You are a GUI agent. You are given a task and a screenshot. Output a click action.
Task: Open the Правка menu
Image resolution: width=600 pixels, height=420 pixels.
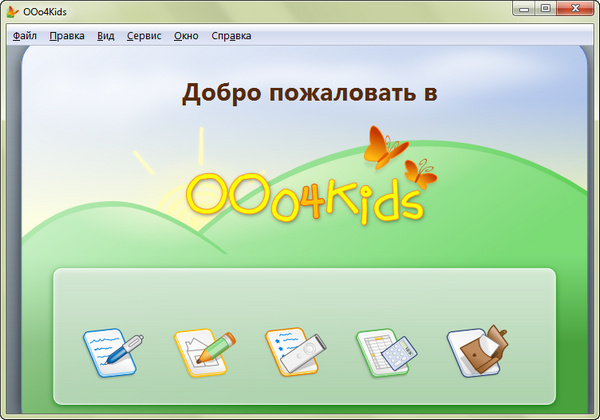click(67, 36)
